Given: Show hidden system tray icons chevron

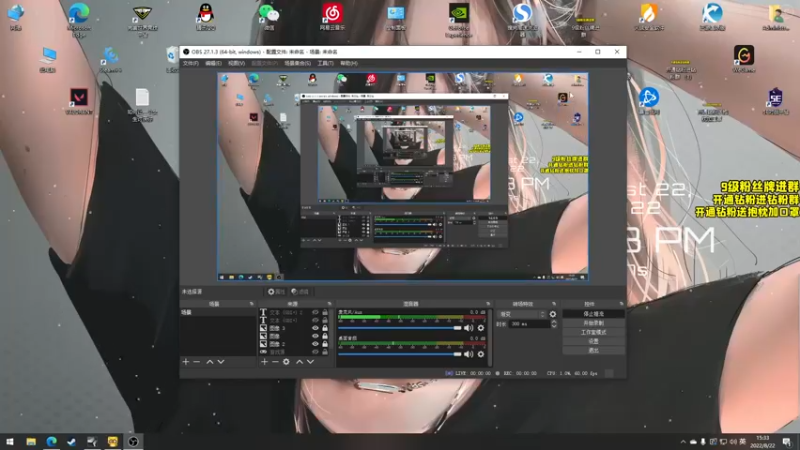Looking at the screenshot, I should 683,442.
